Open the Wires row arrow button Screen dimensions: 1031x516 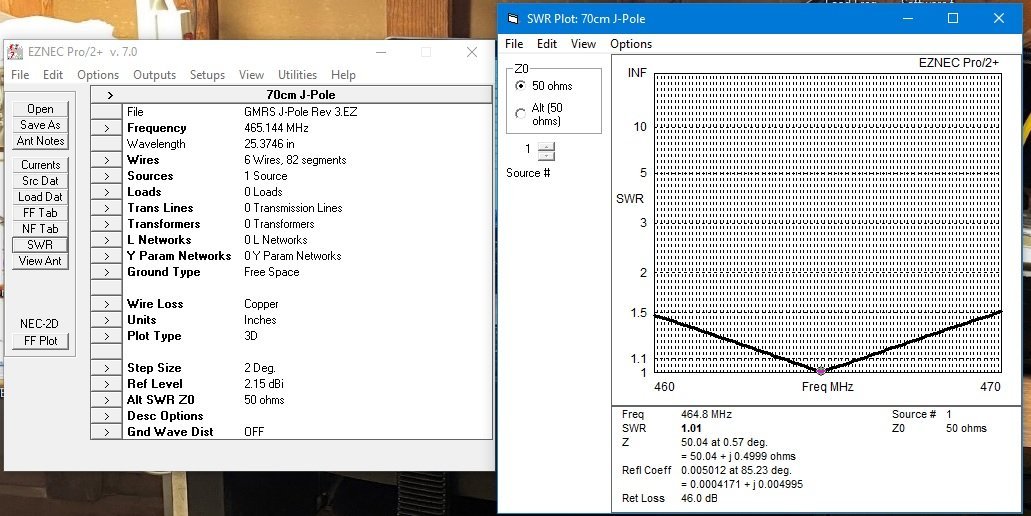pyautogui.click(x=106, y=160)
